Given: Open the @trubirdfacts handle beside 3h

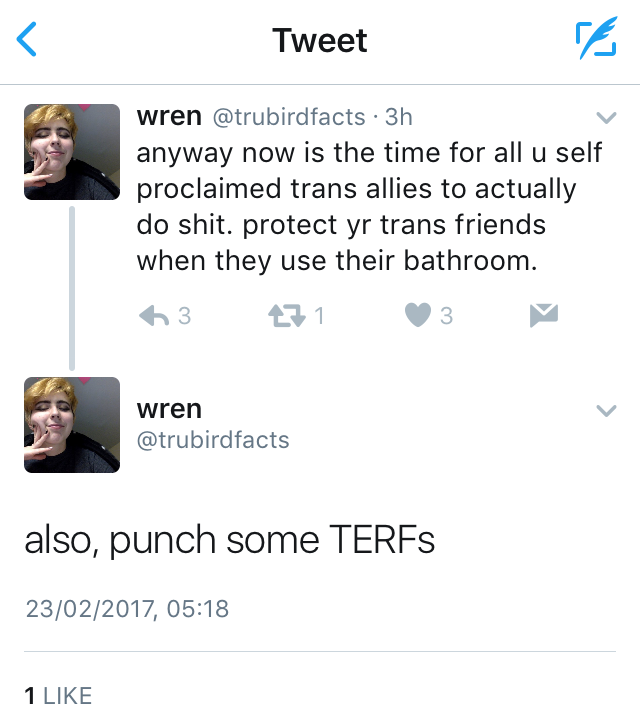Looking at the screenshot, I should [287, 117].
